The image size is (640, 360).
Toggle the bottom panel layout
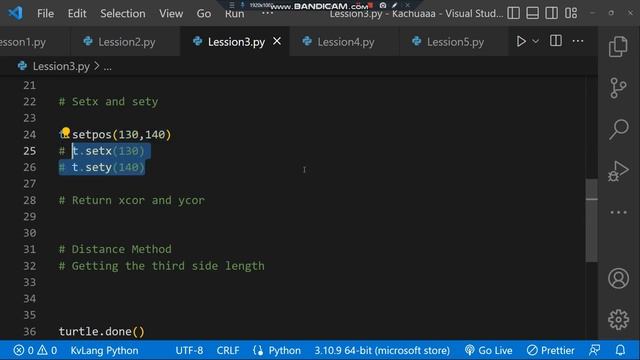click(532, 13)
